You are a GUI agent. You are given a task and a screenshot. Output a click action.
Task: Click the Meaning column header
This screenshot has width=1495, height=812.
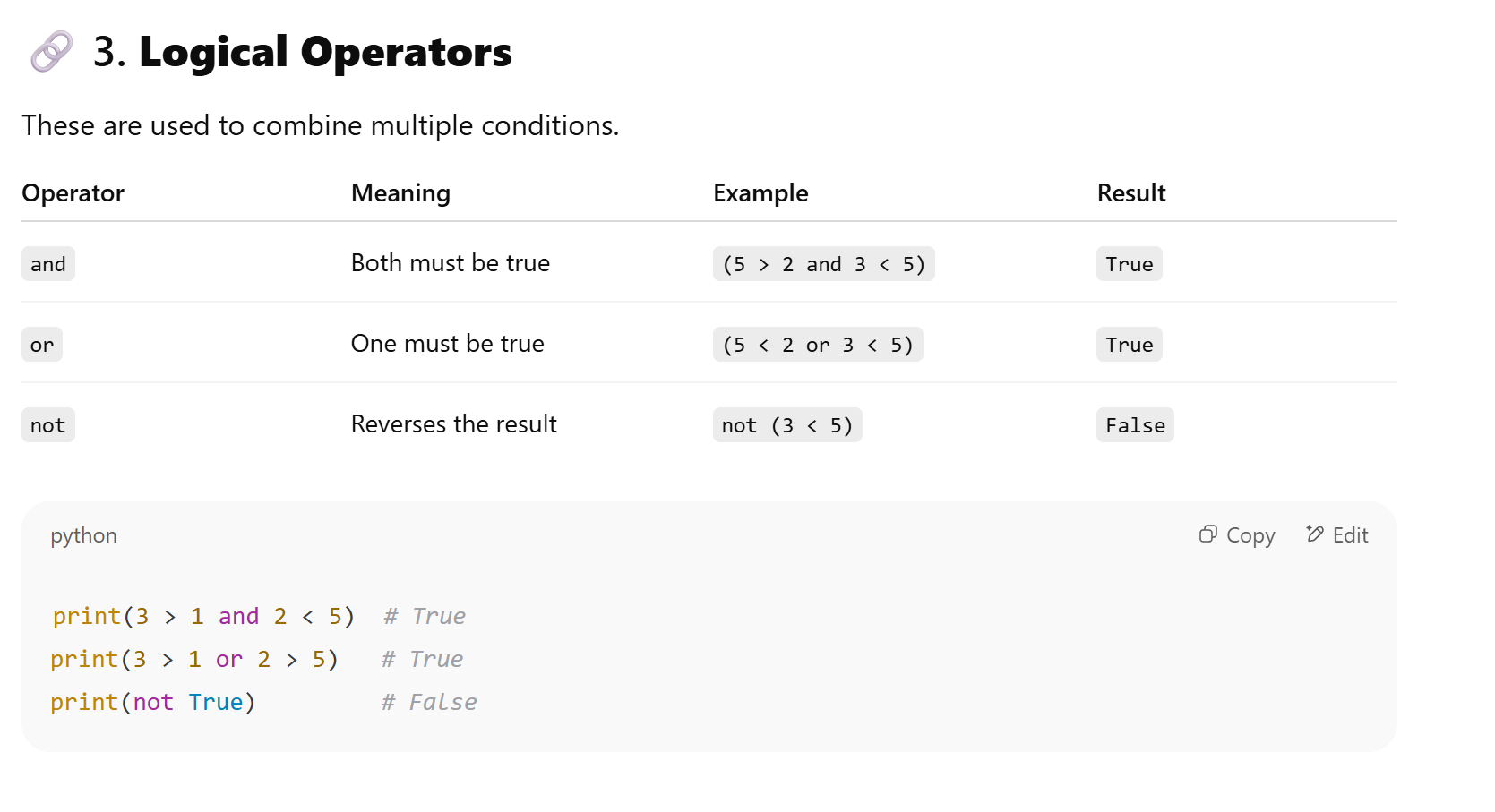[x=400, y=193]
